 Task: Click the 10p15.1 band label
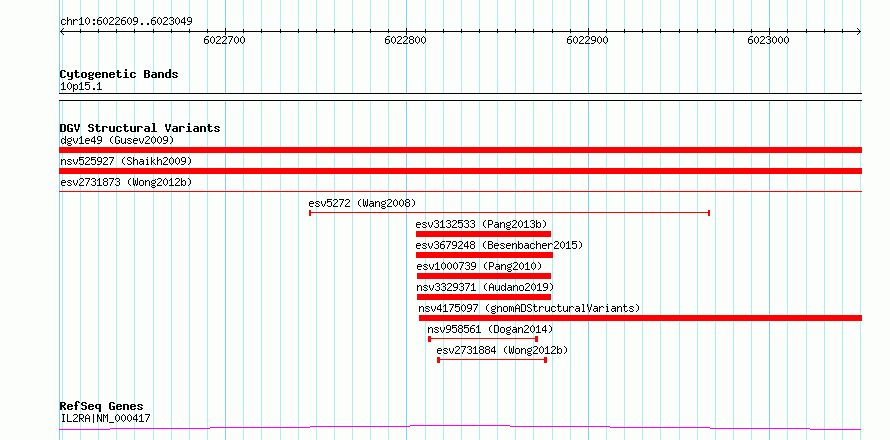coord(81,87)
